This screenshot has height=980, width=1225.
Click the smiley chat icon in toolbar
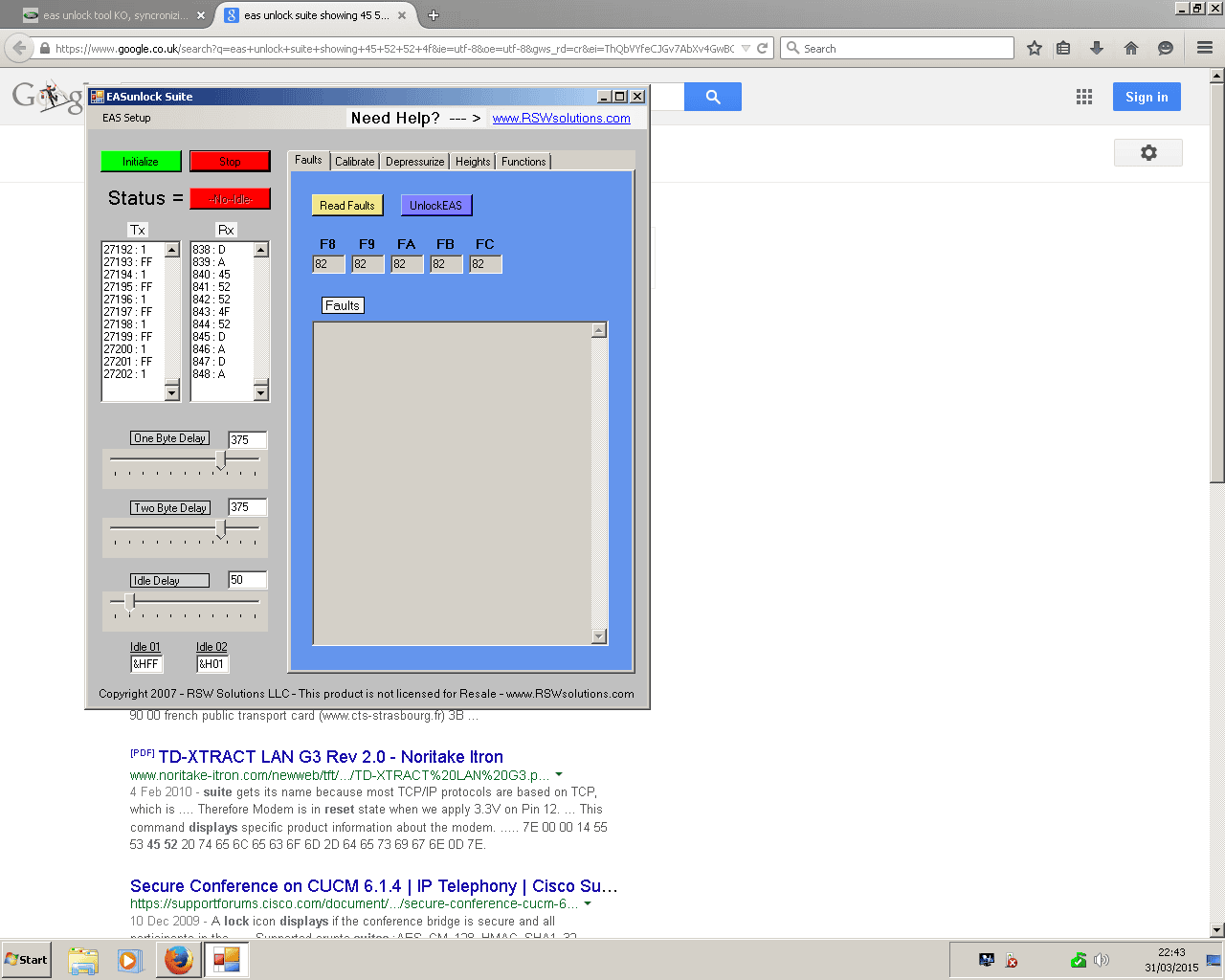tap(1166, 48)
